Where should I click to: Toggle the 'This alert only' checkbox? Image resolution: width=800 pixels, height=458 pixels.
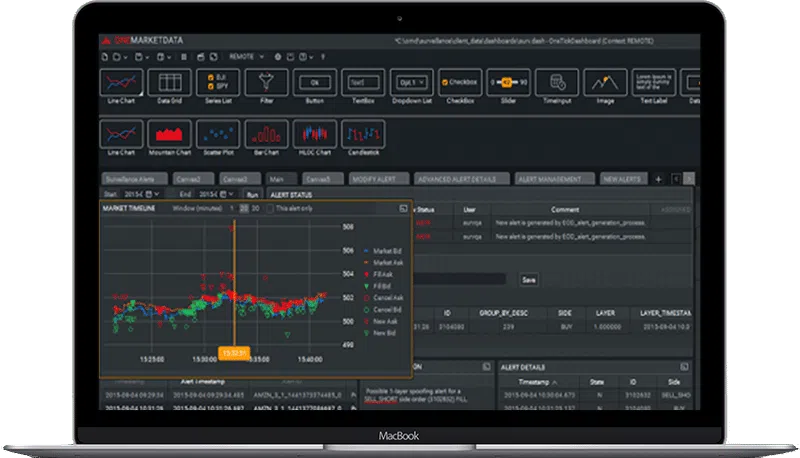pyautogui.click(x=269, y=208)
